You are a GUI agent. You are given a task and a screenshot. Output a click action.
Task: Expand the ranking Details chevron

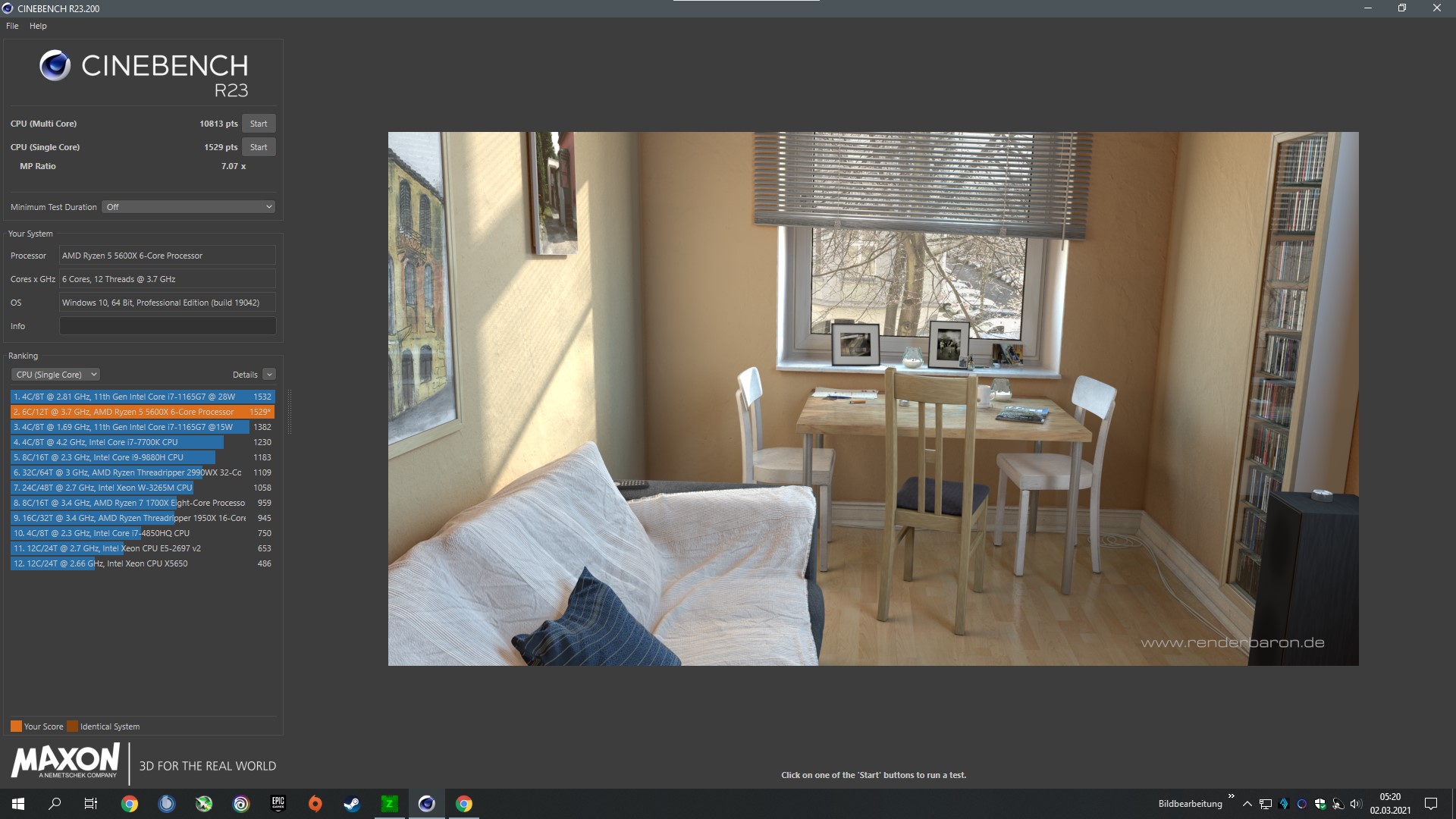[x=269, y=375]
